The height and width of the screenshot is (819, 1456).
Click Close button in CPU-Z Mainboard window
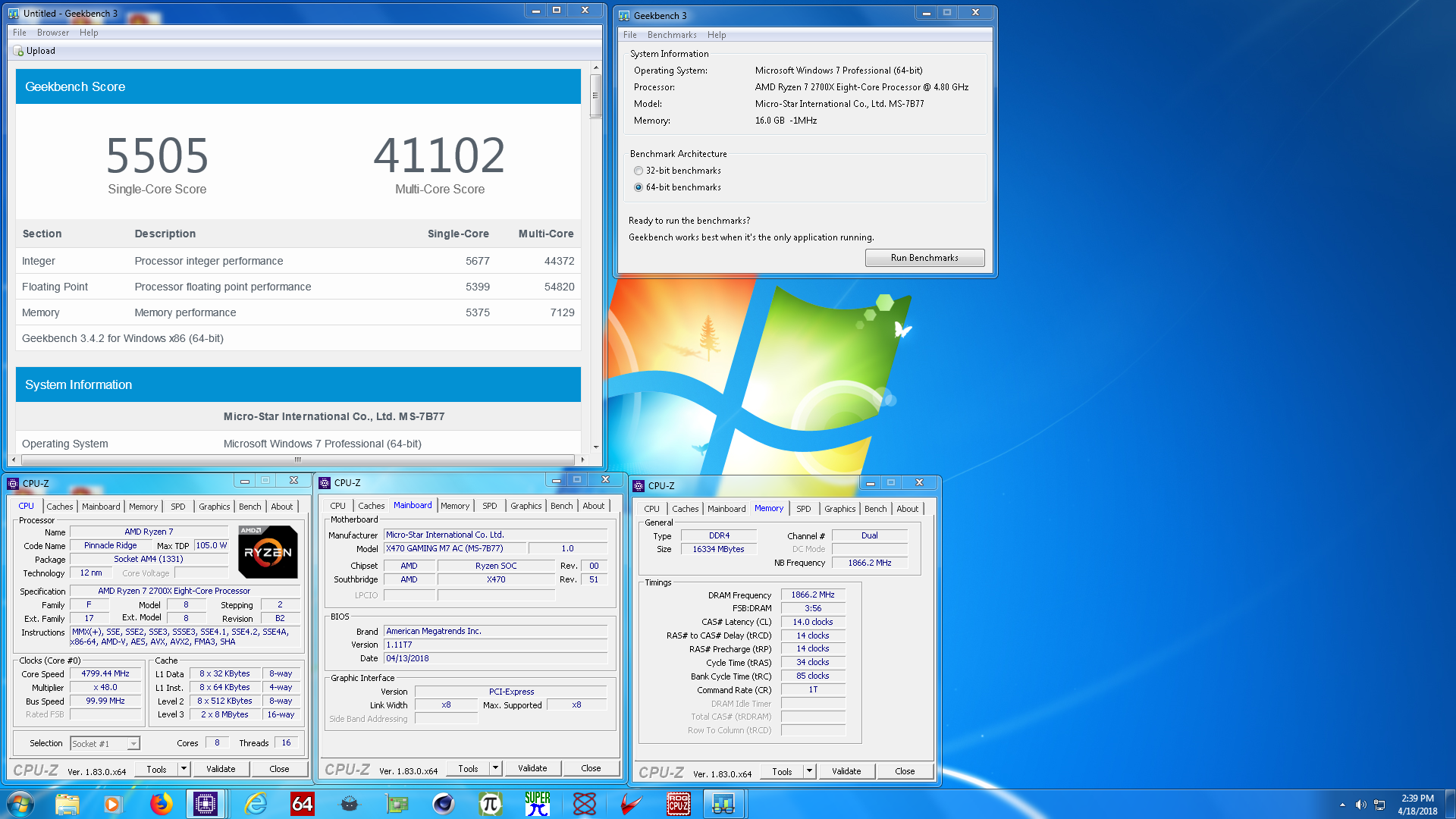pos(591,768)
